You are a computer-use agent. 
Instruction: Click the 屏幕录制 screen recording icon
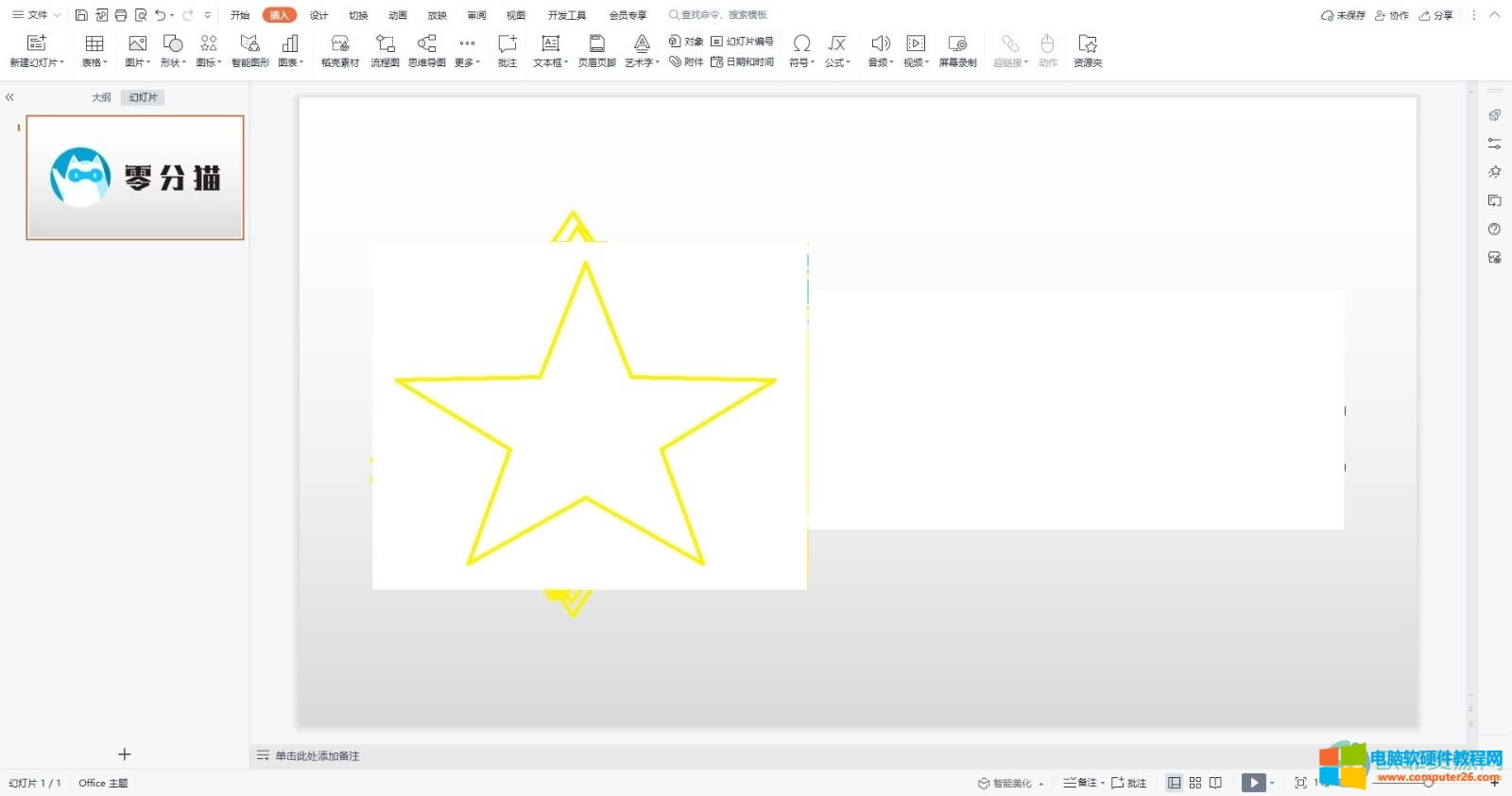pos(957,50)
